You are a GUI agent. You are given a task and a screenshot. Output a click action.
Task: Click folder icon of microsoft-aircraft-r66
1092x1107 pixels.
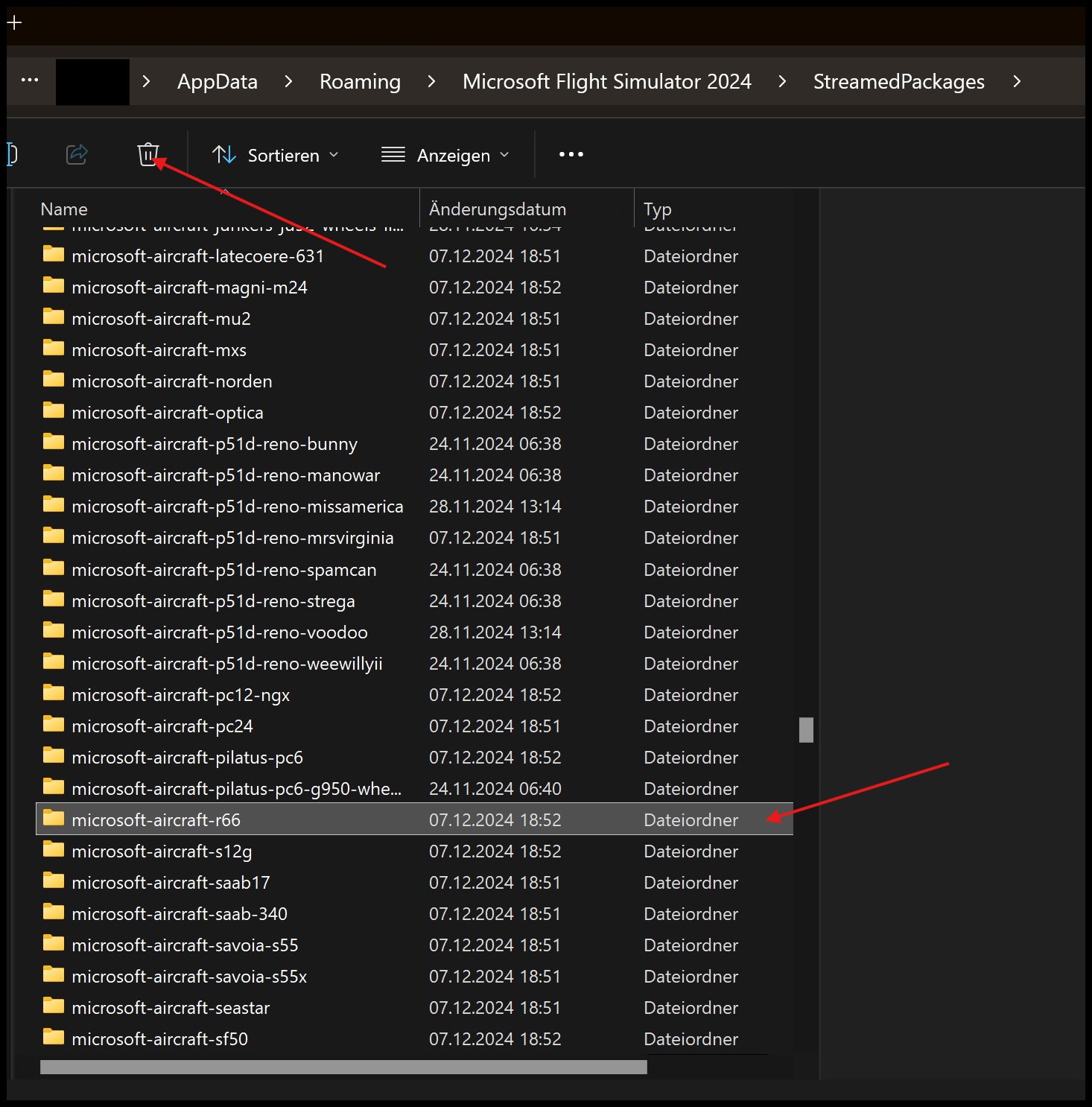pyautogui.click(x=54, y=819)
